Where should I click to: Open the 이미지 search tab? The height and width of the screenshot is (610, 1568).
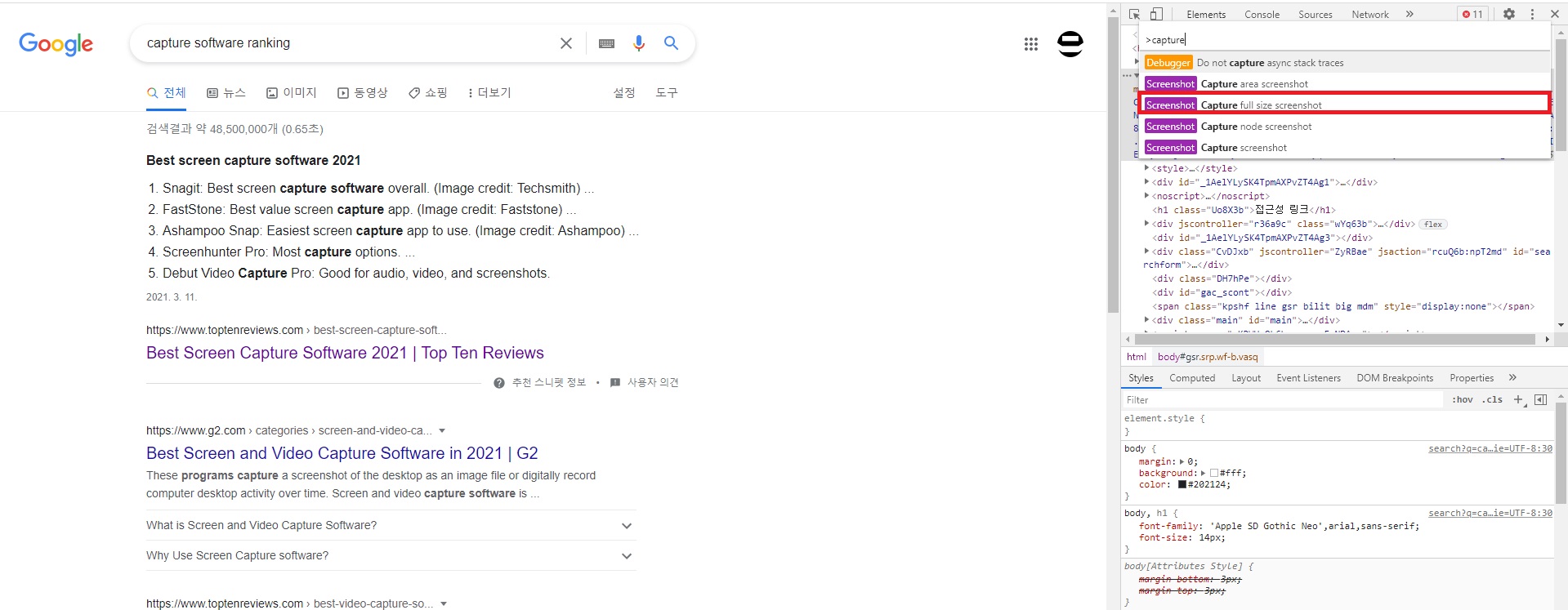(x=292, y=93)
